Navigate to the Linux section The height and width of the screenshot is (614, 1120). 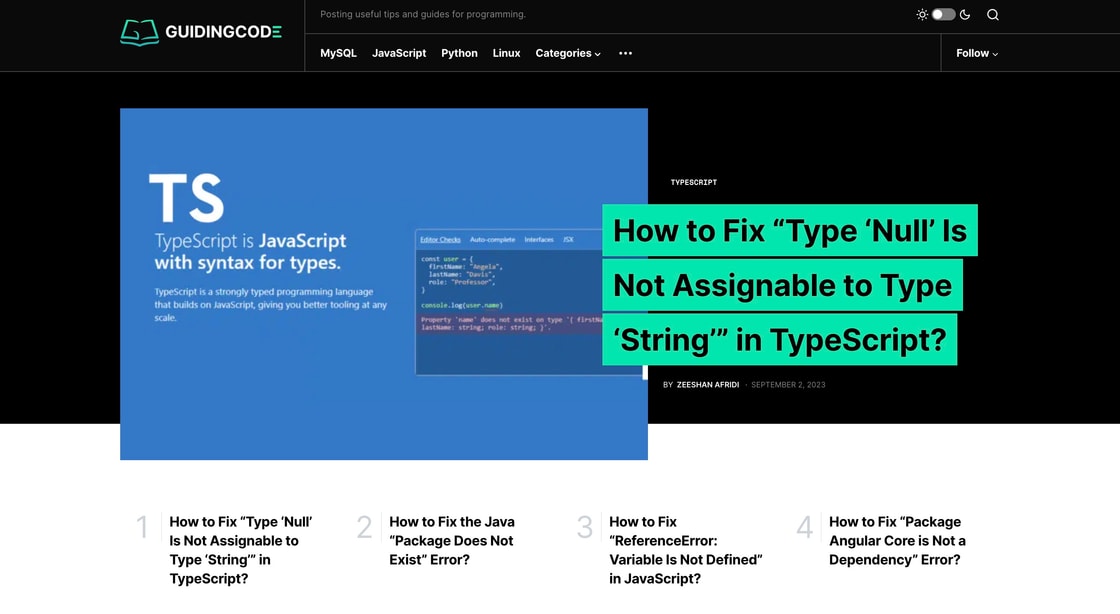[506, 53]
